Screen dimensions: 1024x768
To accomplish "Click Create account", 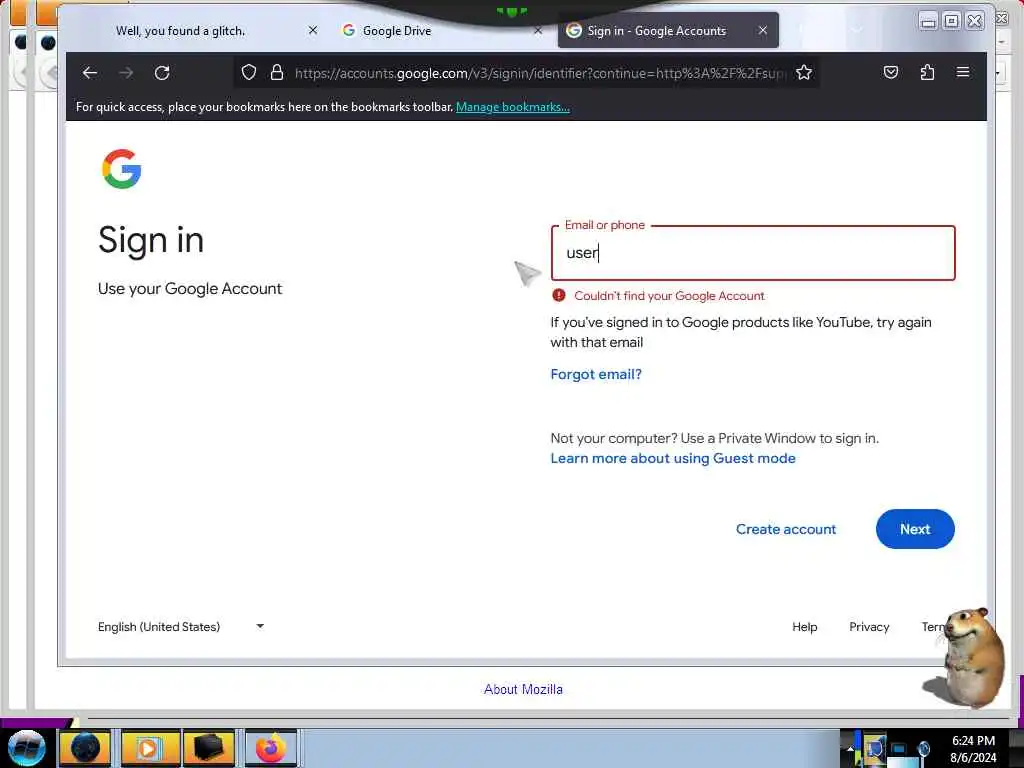I will coord(786,529).
